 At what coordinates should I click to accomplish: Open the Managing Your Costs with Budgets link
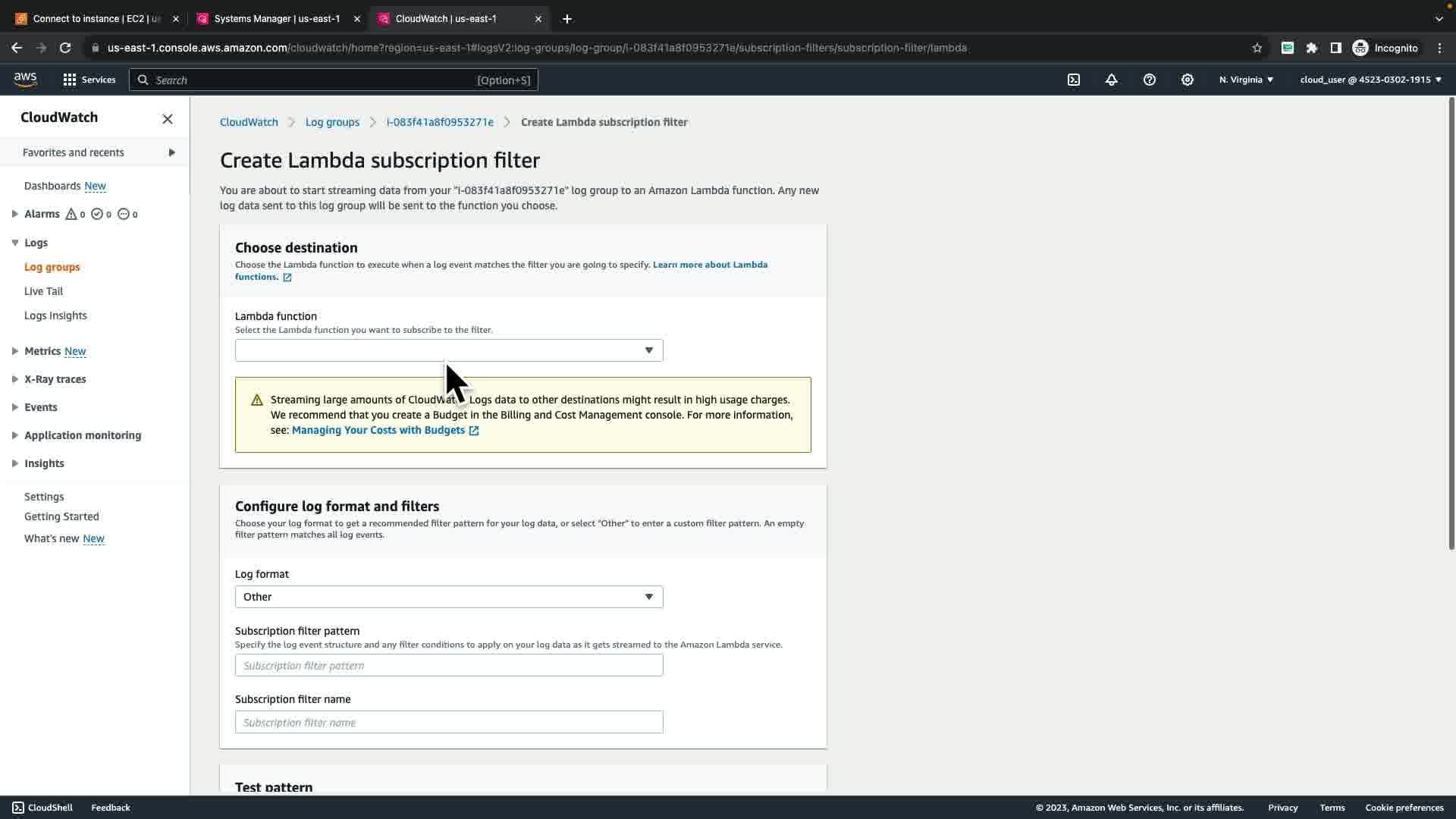pyautogui.click(x=378, y=430)
